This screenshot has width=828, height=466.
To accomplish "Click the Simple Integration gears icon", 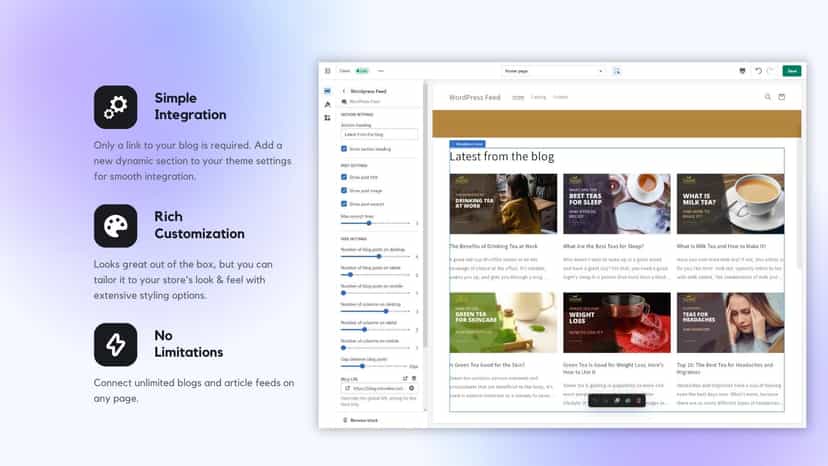I will (x=116, y=107).
